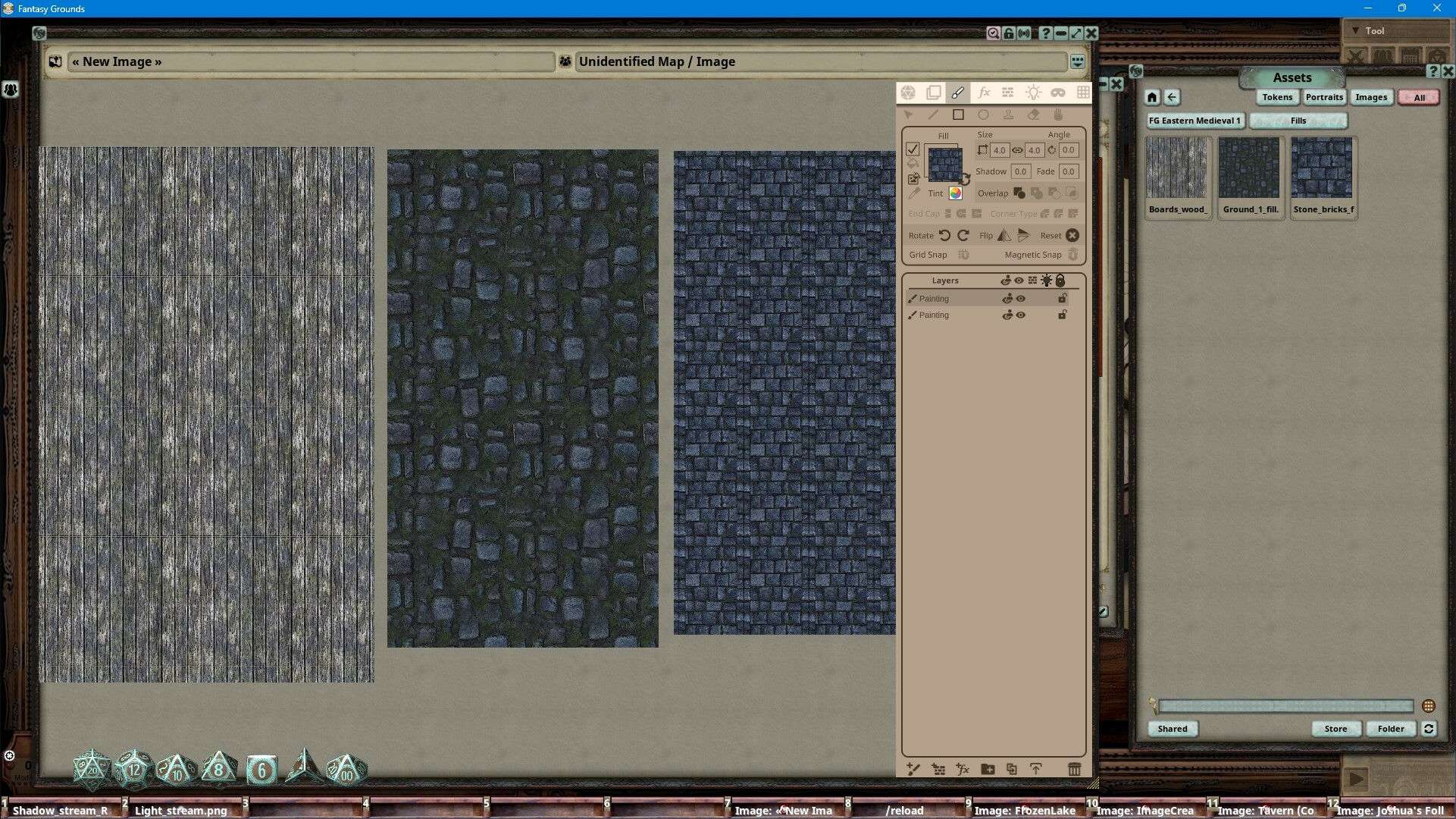1456x819 pixels.
Task: Open the Fills category selector
Action: pos(1298,121)
